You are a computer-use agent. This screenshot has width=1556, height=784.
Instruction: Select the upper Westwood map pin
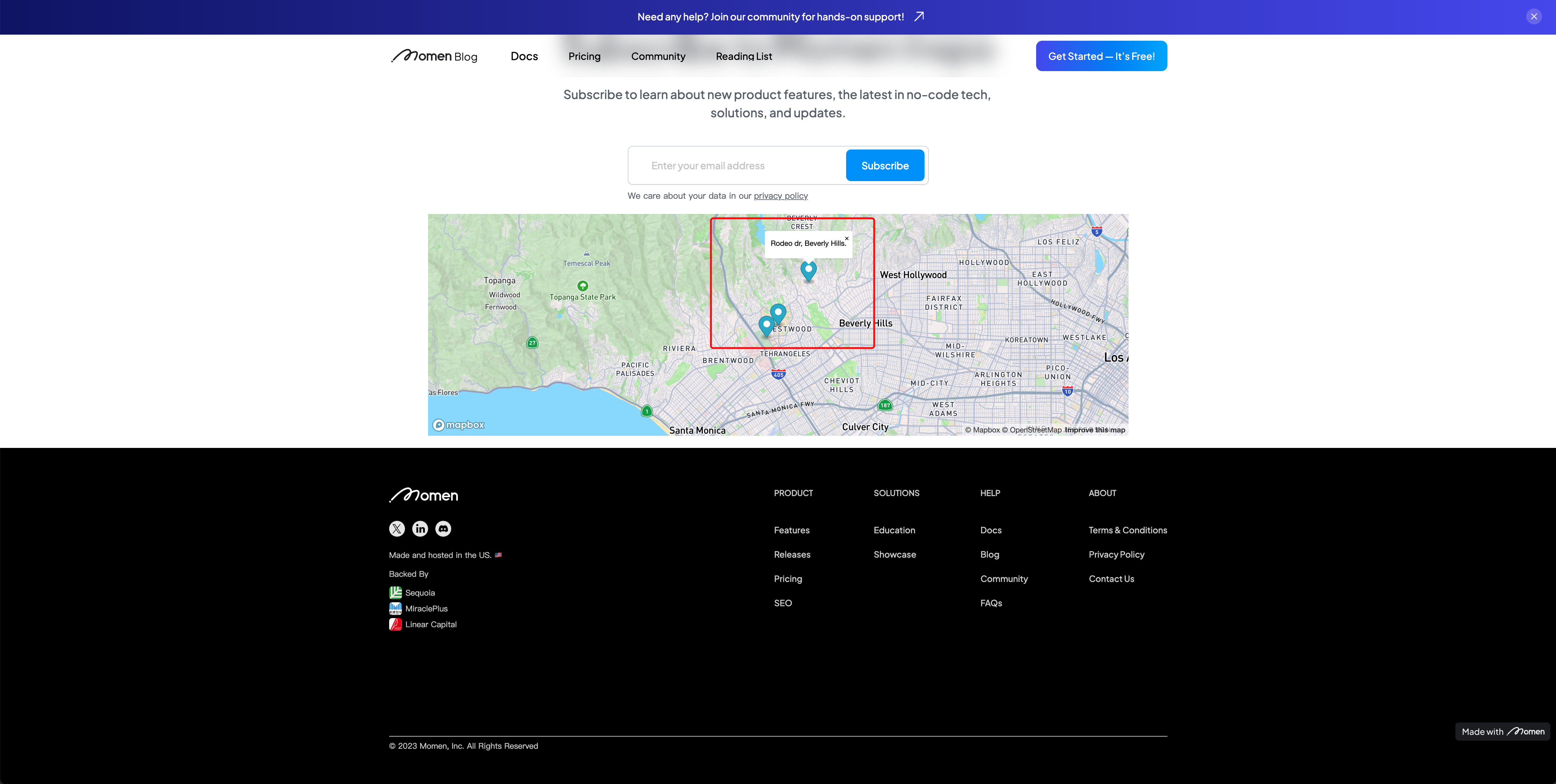pyautogui.click(x=778, y=314)
